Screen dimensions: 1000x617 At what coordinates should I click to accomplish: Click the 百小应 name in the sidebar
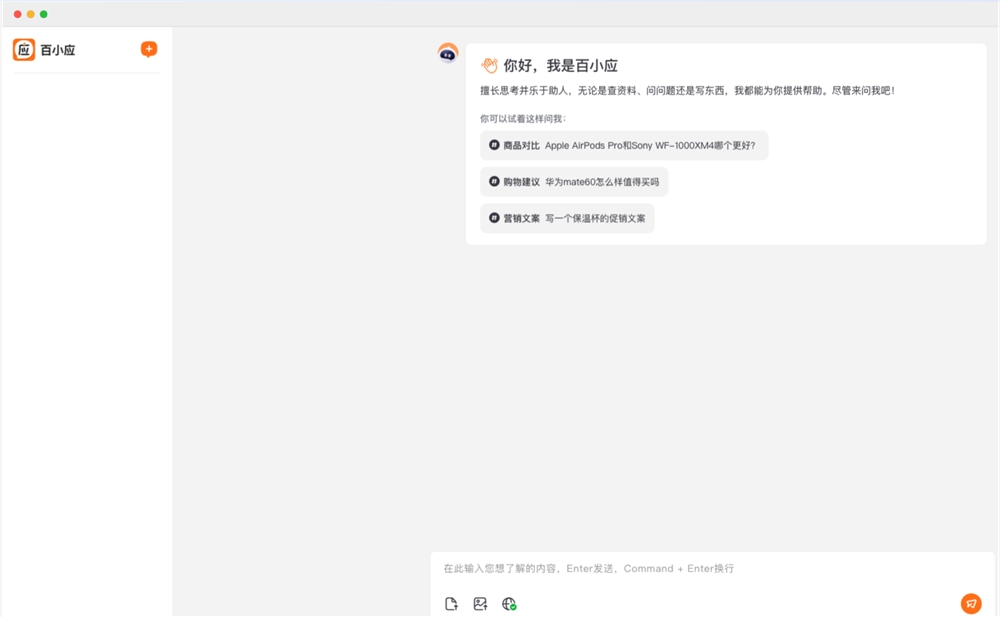57,48
